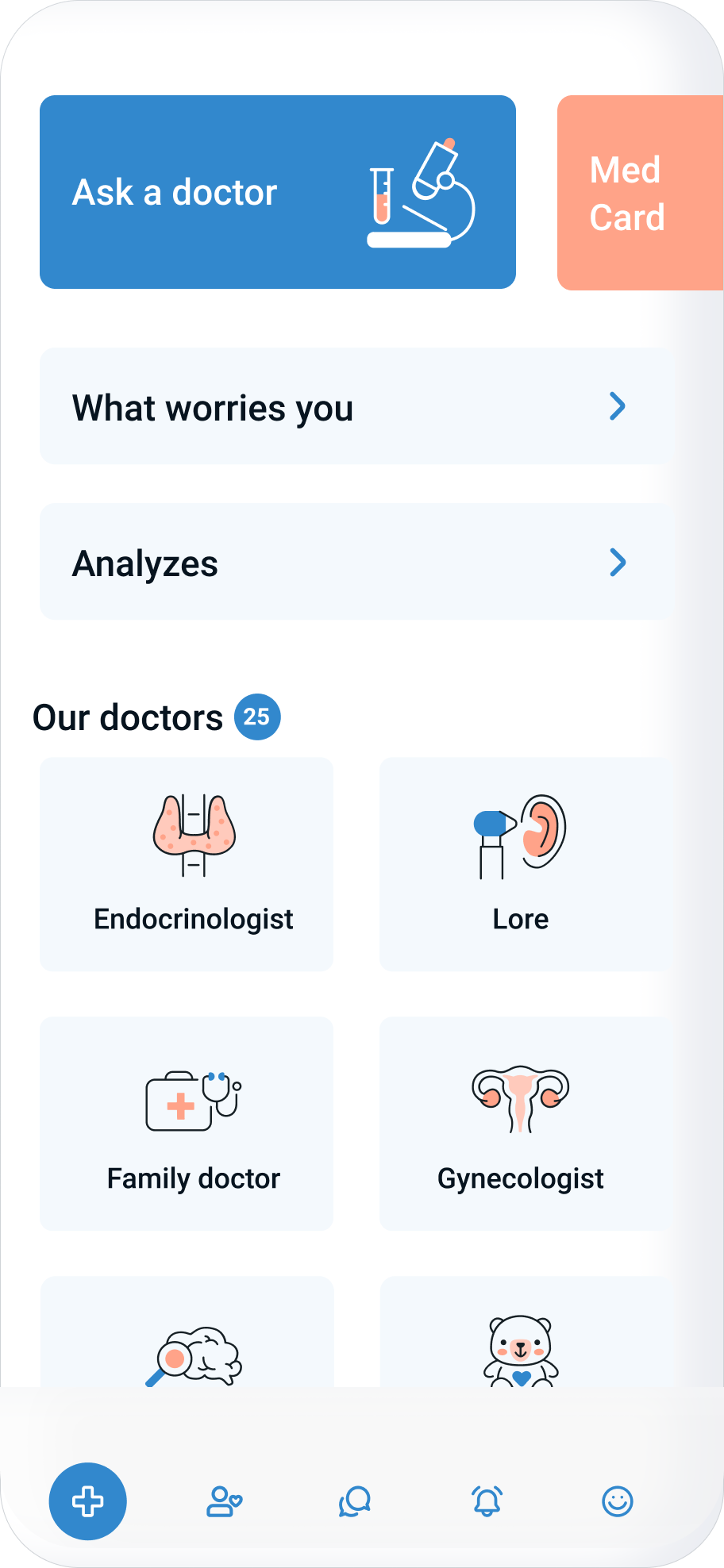Expand the Analyzes chevron arrow
The height and width of the screenshot is (1568, 724).
618,563
